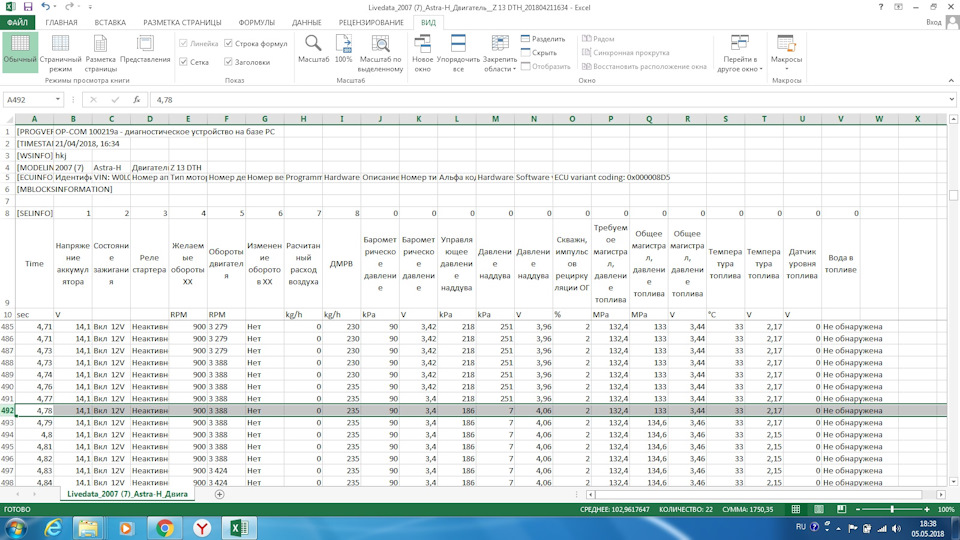Screen dimensions: 960x540
Task: Arrange windows with Упорядочить все
Action: (458, 52)
